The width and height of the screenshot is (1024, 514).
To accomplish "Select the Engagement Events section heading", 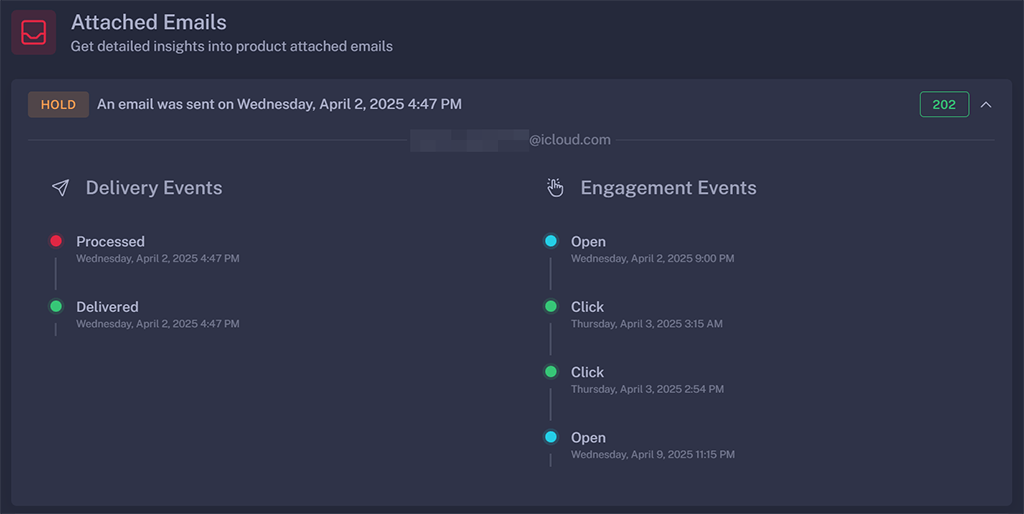I will tap(668, 188).
